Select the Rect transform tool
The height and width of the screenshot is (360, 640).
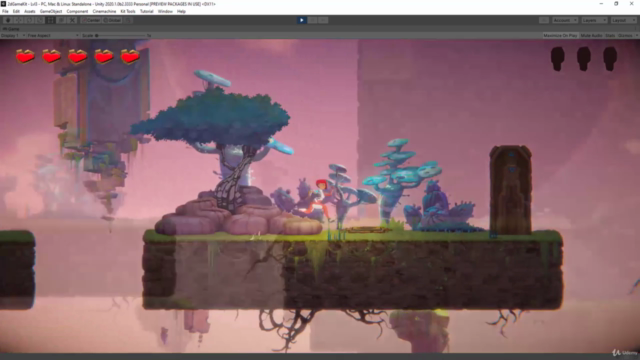click(x=51, y=20)
